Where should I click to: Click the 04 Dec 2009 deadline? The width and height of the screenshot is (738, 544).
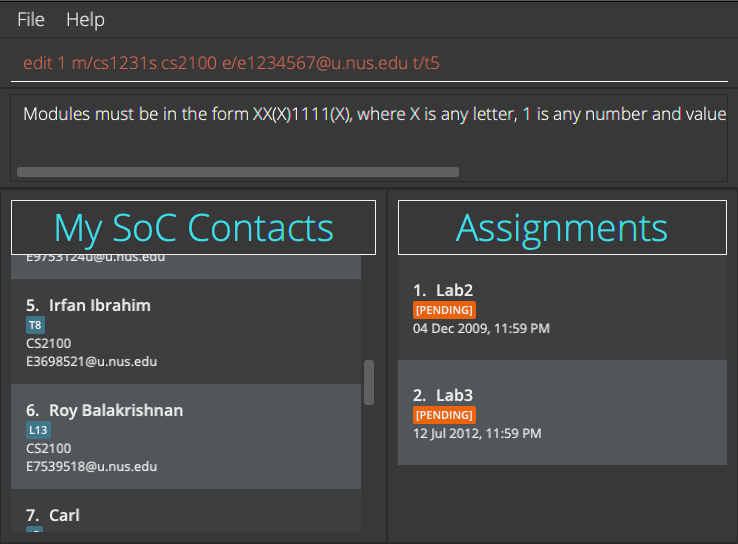(481, 328)
